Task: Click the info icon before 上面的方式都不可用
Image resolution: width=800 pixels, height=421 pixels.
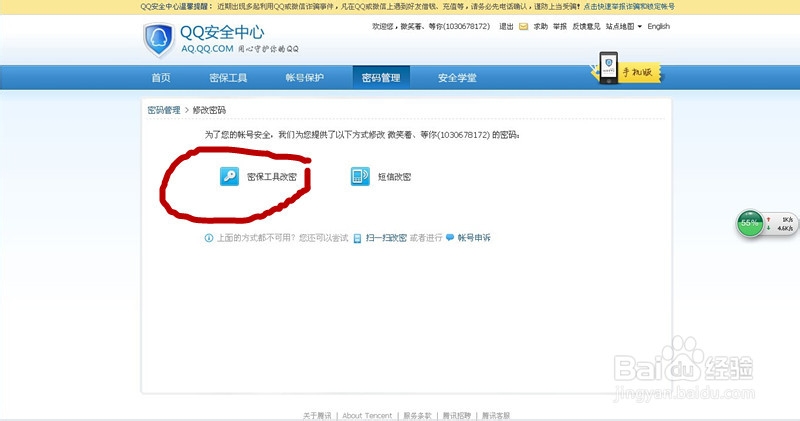Action: coord(209,238)
